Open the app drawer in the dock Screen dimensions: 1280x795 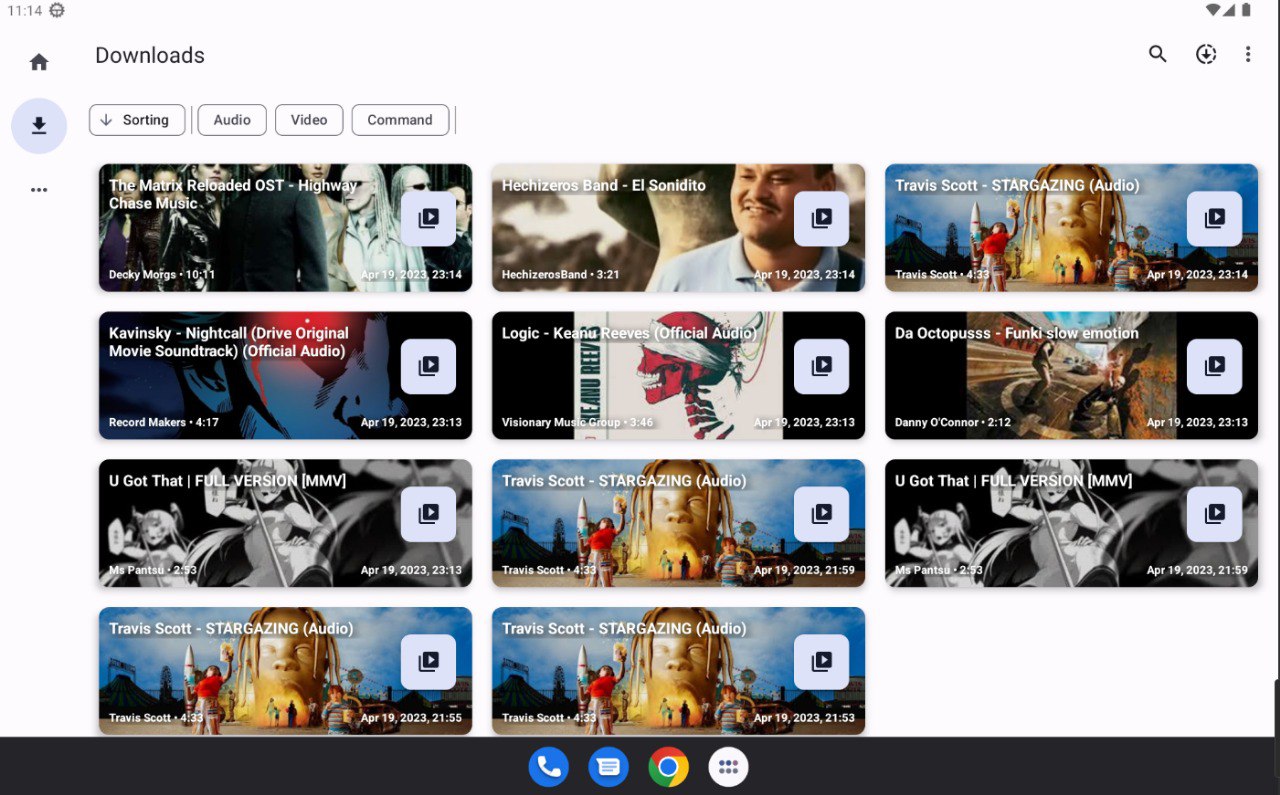point(729,767)
